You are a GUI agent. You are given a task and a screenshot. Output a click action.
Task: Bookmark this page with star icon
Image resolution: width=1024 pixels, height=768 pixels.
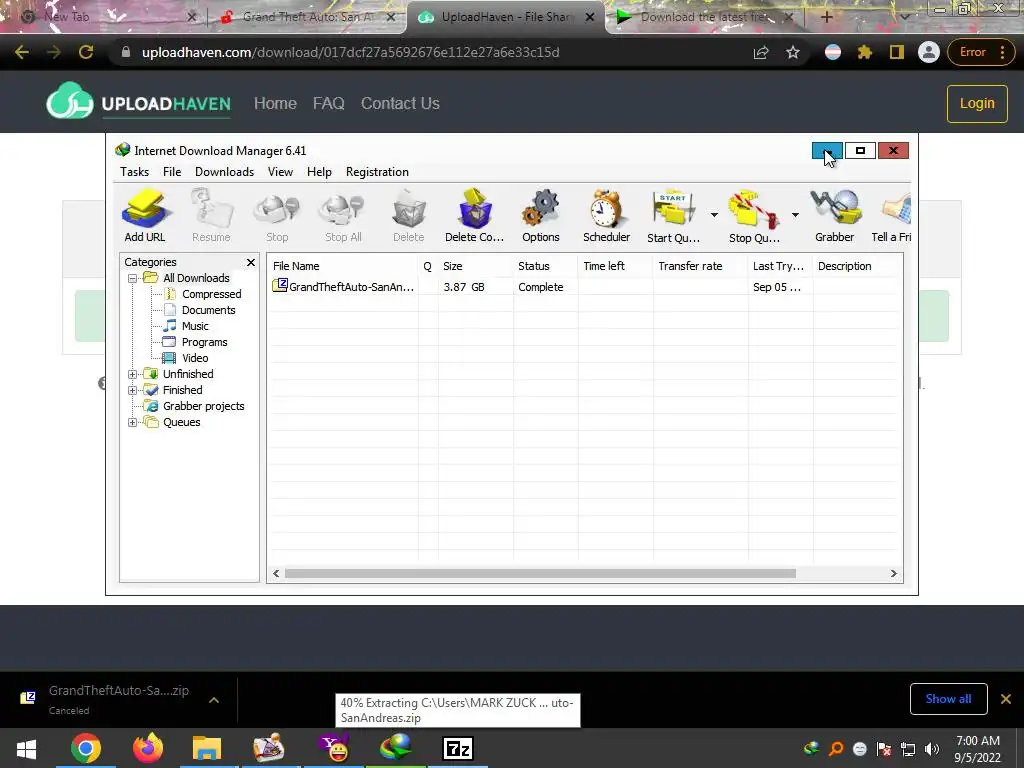click(793, 52)
